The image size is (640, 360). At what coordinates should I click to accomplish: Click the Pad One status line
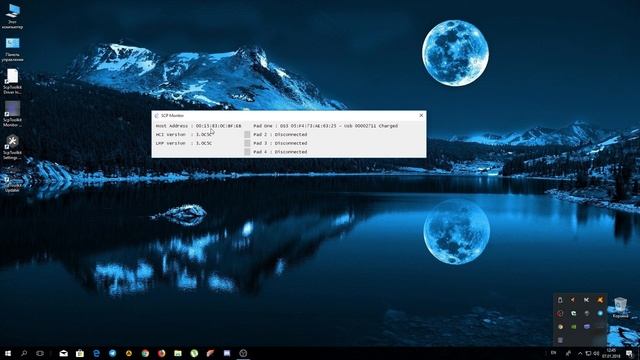coord(325,126)
